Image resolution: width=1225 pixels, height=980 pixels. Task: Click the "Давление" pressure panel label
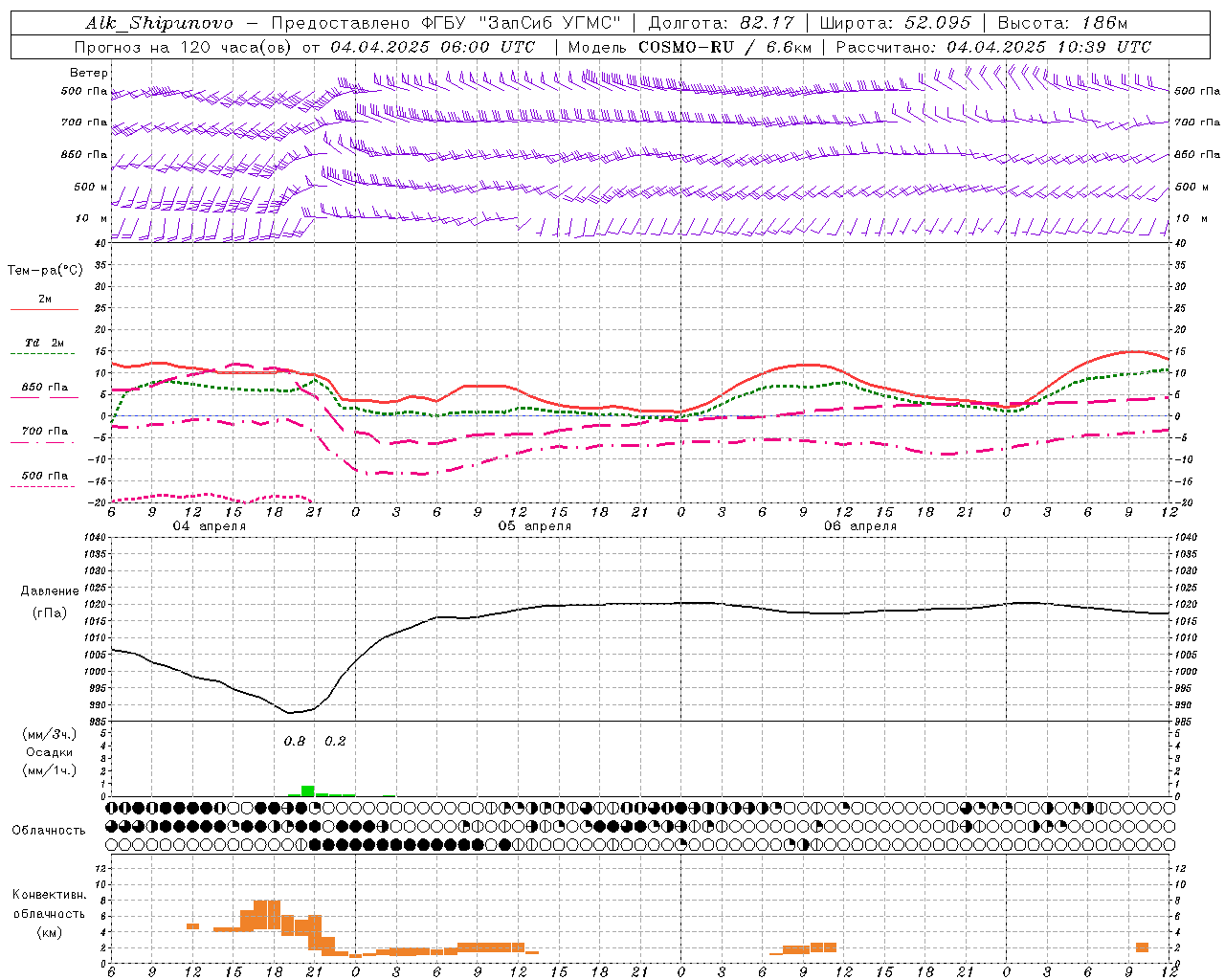click(49, 591)
